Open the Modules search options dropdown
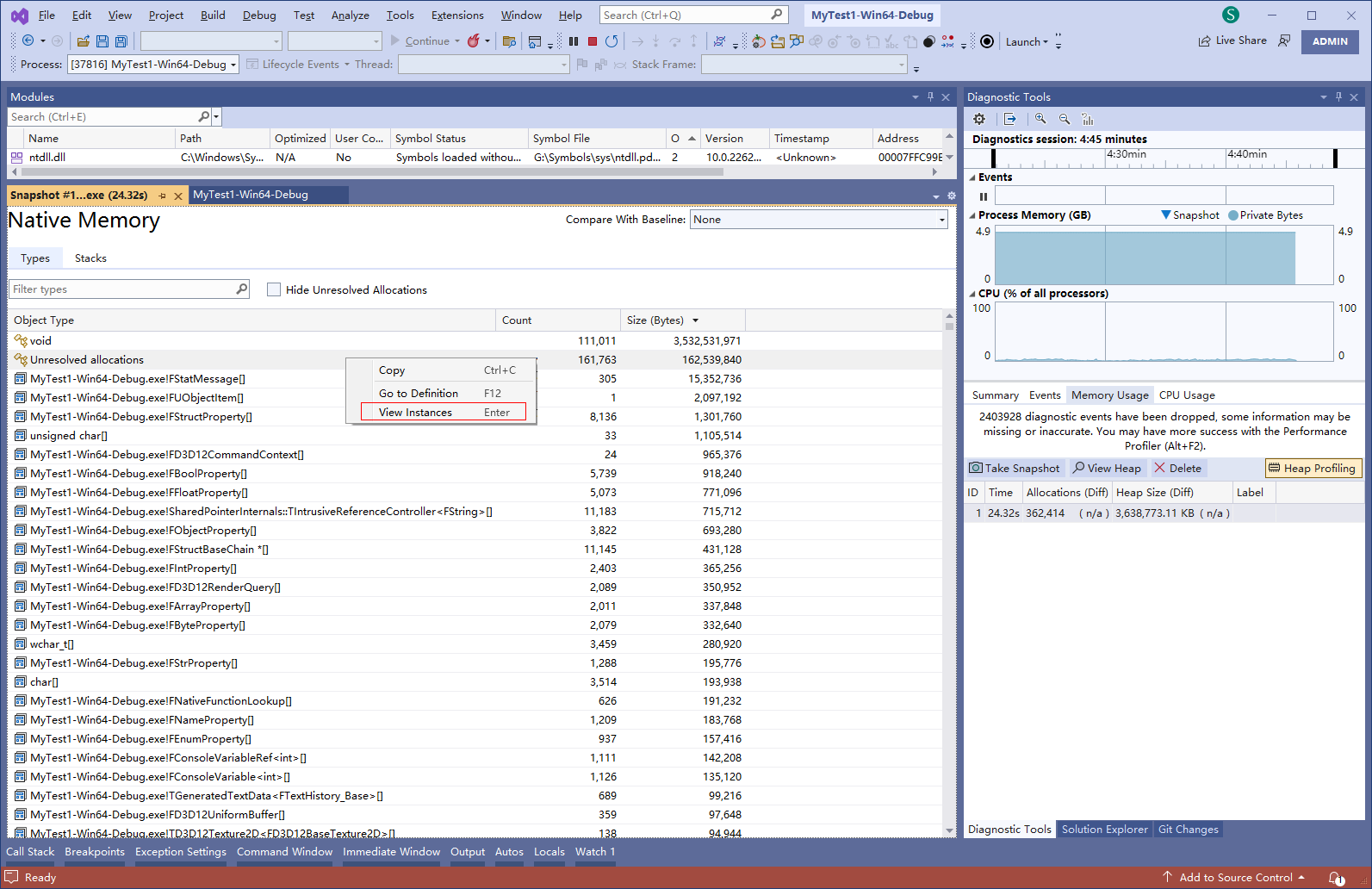Screen dimensions: 1372x889 (x=216, y=116)
